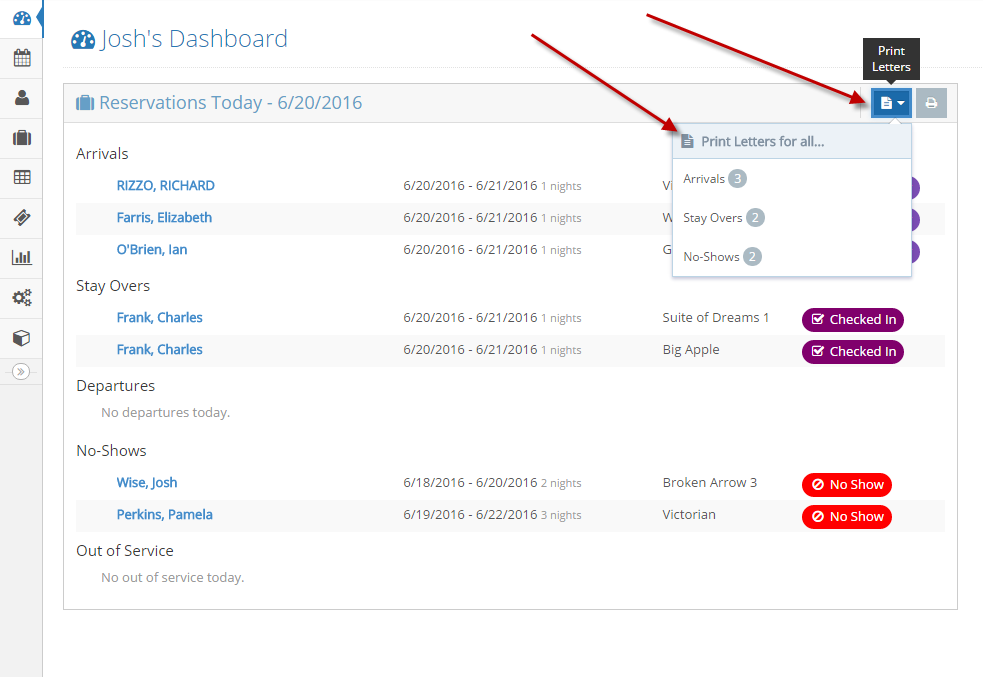Open the suitcase reservations icon in sidebar
983x677 pixels.
(x=21, y=138)
